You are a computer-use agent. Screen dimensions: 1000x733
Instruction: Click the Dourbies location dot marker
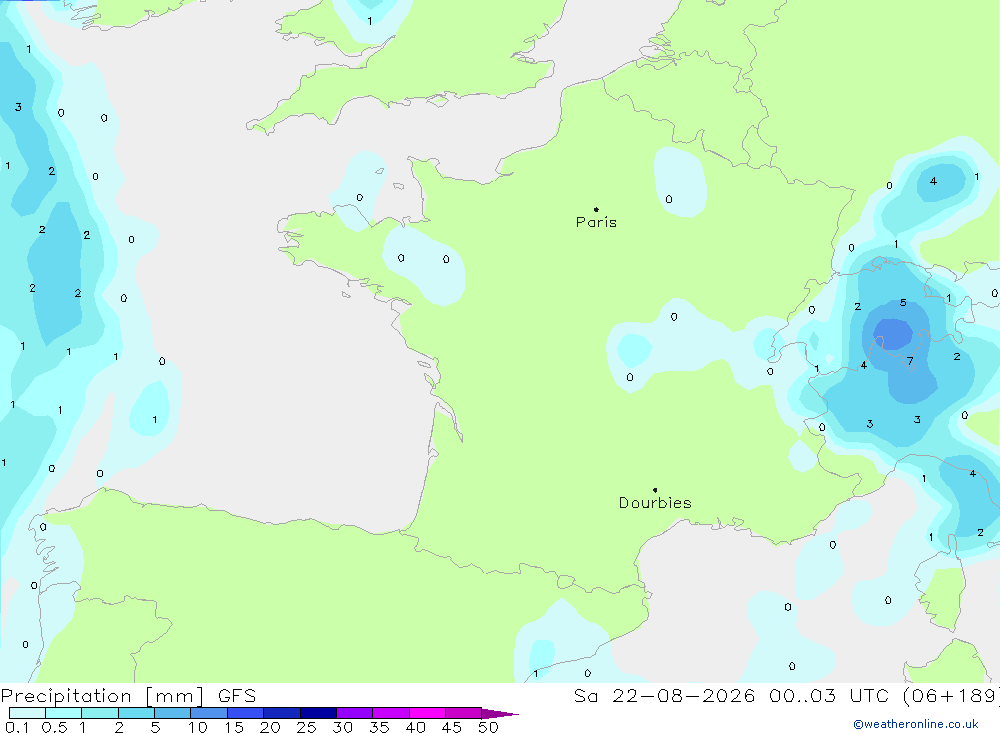pyautogui.click(x=655, y=490)
